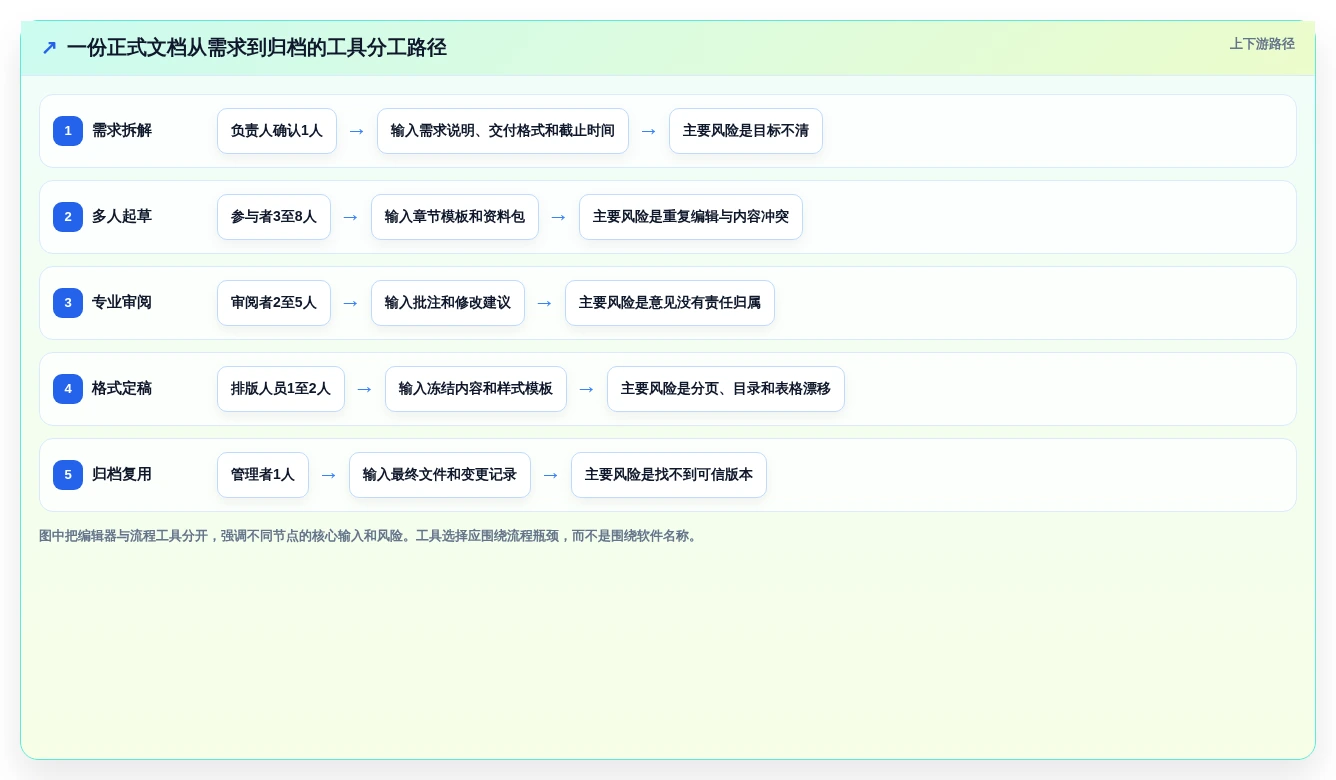Click the 上下游路径 label

(1262, 44)
